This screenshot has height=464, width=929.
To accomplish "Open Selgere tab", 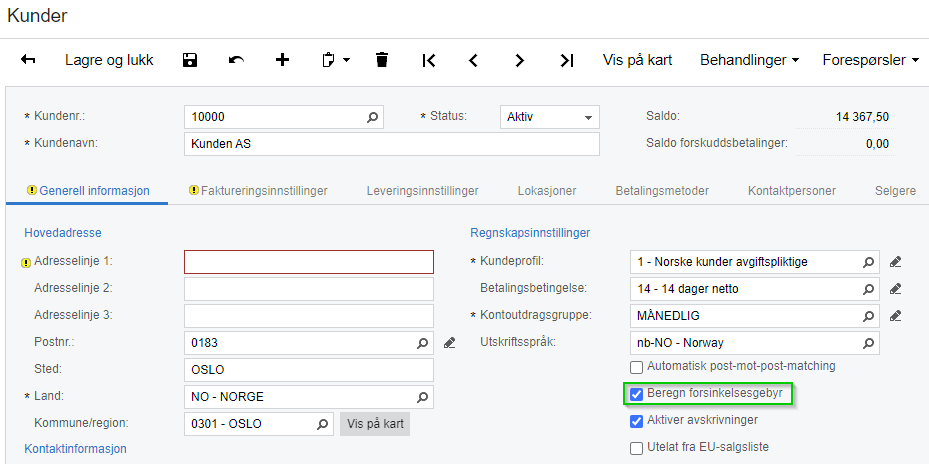I will [895, 191].
